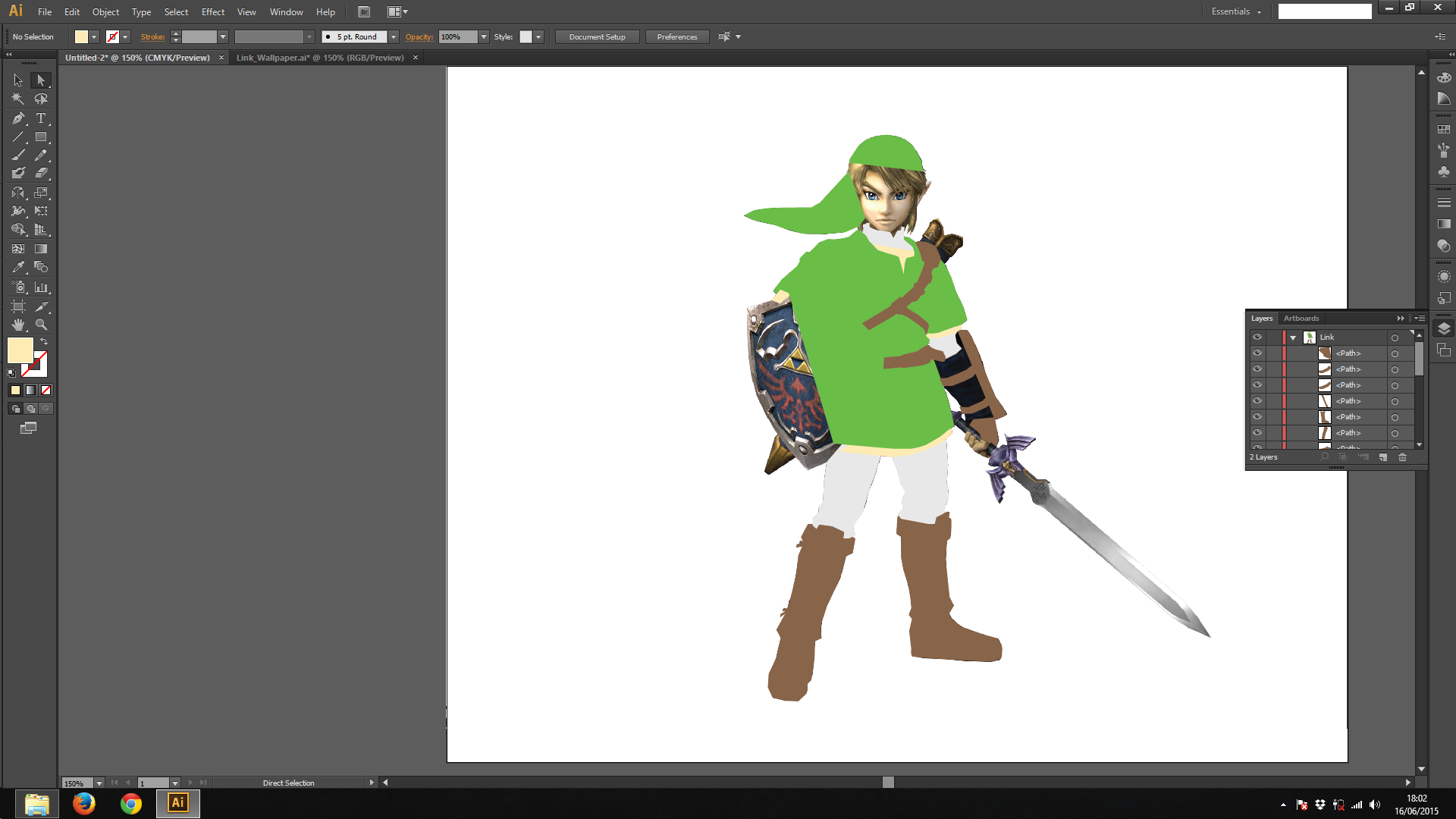Image resolution: width=1456 pixels, height=819 pixels.
Task: Select the Pen tool
Action: (18, 118)
